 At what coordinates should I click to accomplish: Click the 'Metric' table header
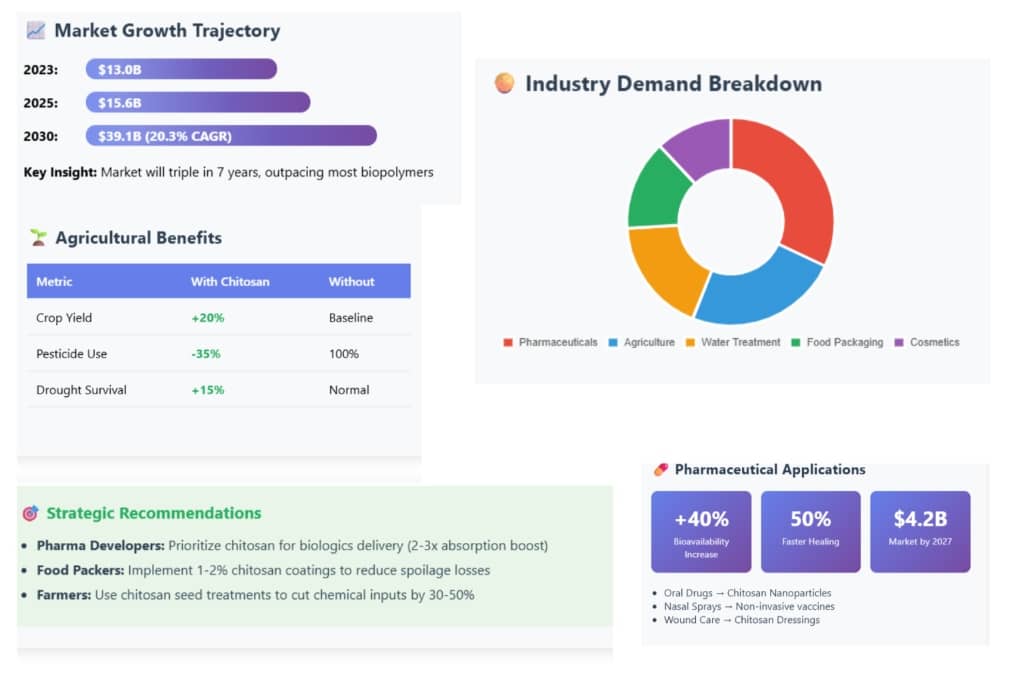point(54,282)
